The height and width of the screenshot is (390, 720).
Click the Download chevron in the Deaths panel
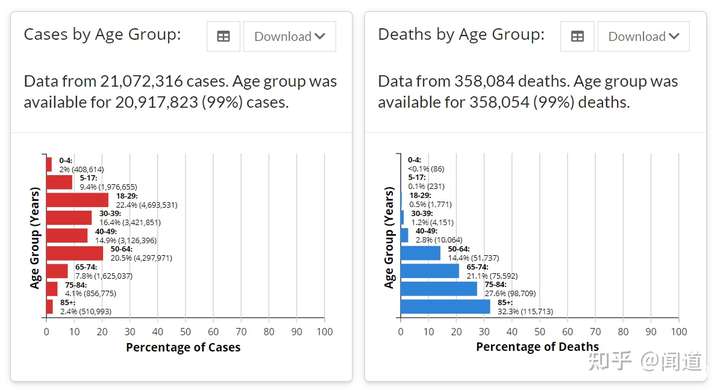pyautogui.click(x=674, y=36)
